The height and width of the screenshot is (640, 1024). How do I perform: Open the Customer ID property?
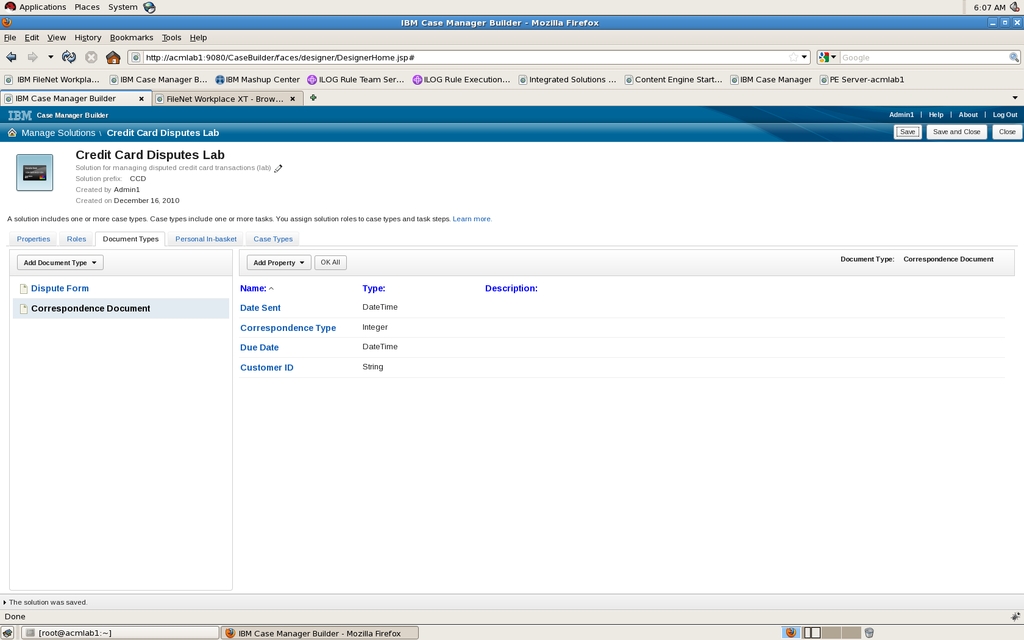pos(266,368)
